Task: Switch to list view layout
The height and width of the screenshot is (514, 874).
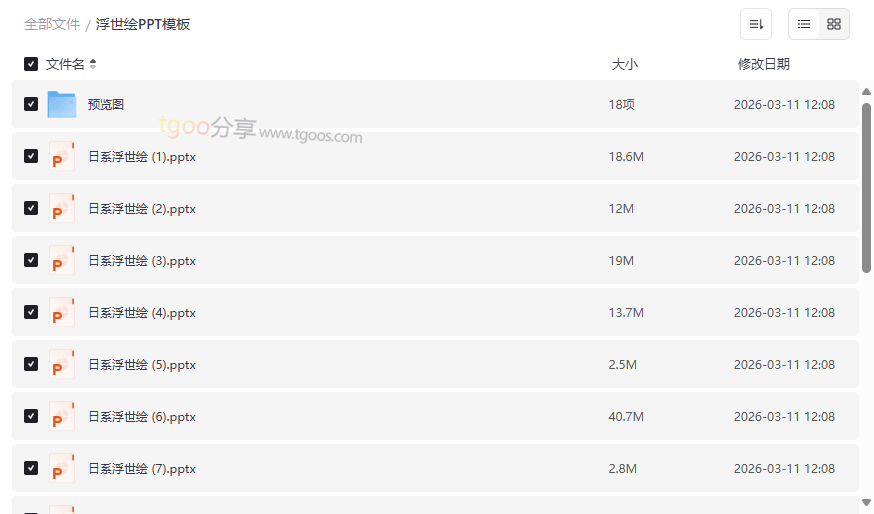Action: coord(805,24)
